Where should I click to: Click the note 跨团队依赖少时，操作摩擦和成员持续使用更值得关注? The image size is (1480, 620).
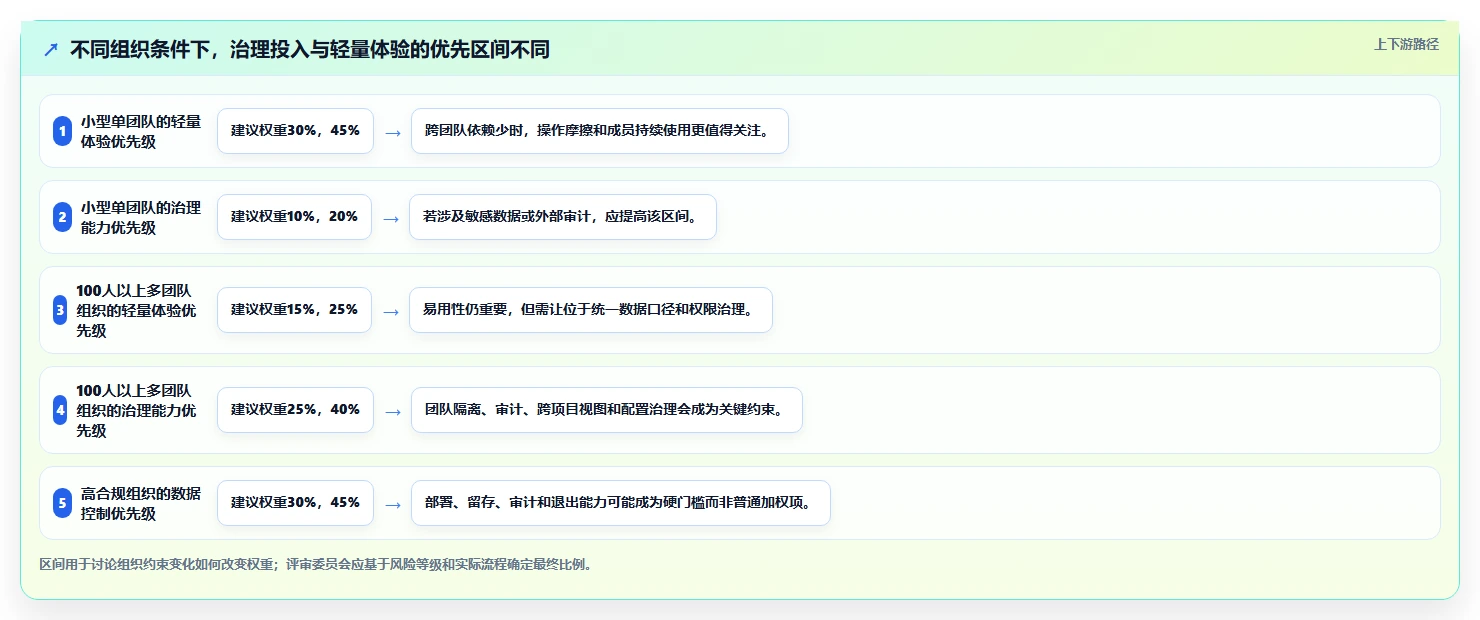[600, 131]
